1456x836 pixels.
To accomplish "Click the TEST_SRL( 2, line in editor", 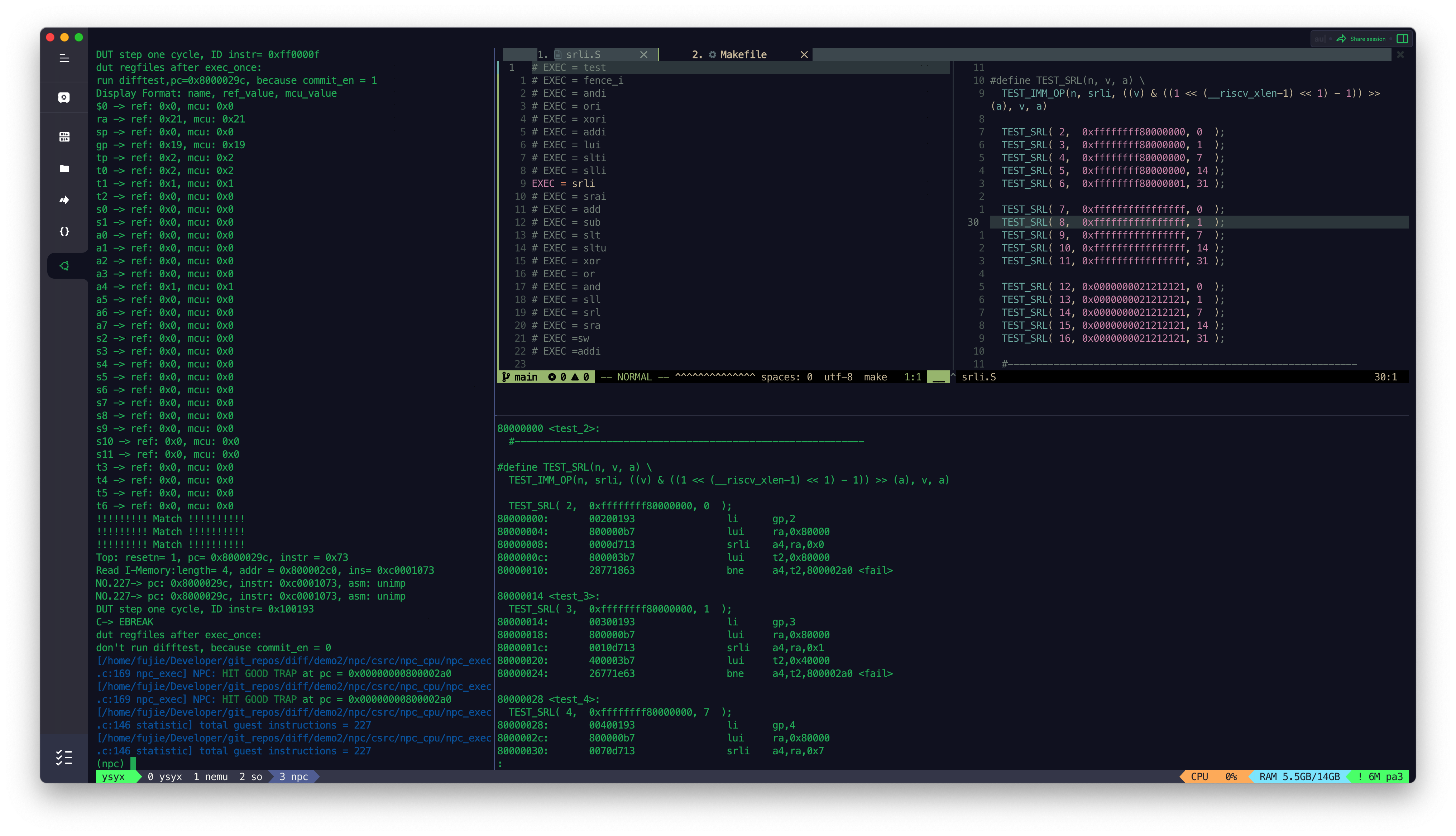I will point(1113,132).
